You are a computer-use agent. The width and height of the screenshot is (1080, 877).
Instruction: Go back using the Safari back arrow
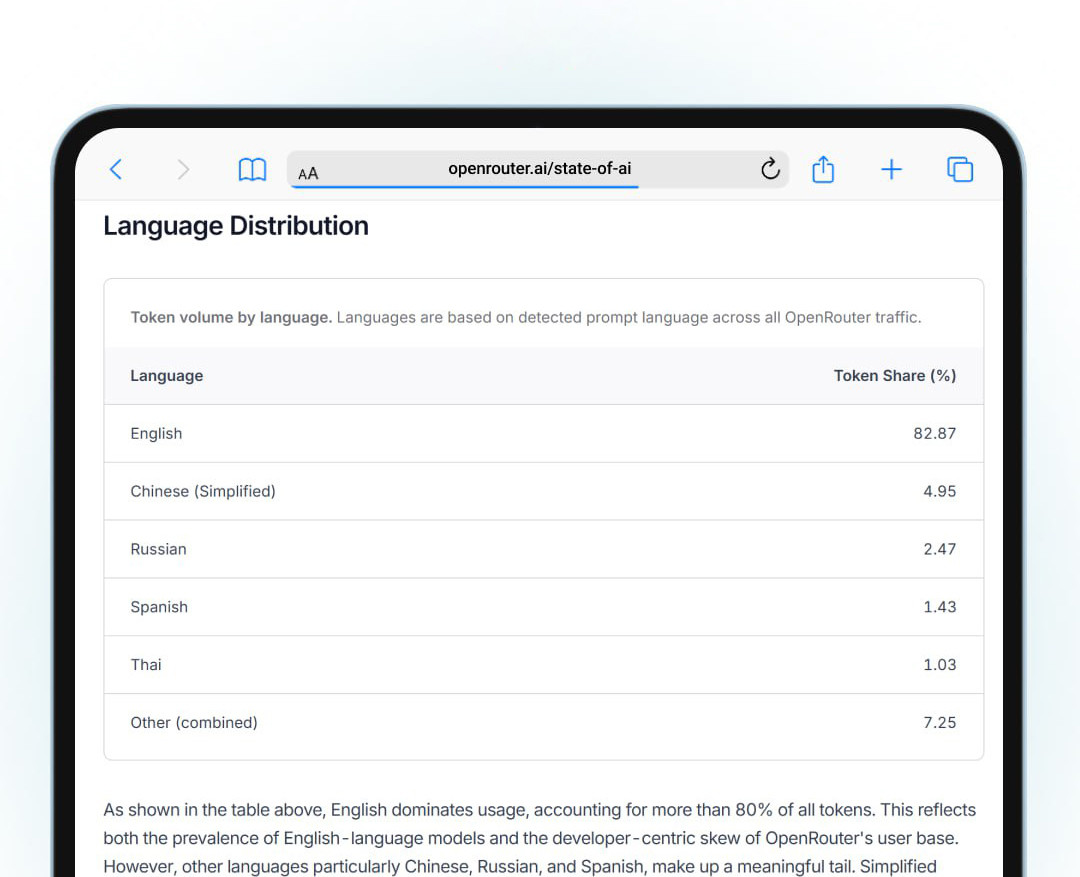(x=116, y=170)
